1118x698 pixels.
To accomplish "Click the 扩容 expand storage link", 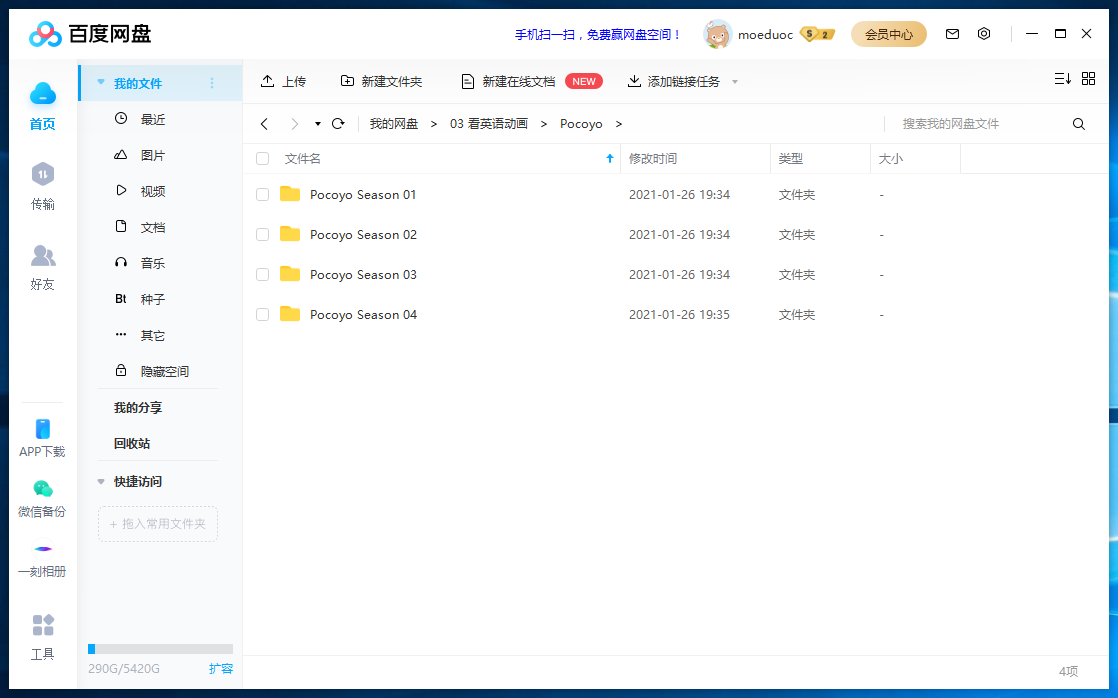I will [x=221, y=668].
